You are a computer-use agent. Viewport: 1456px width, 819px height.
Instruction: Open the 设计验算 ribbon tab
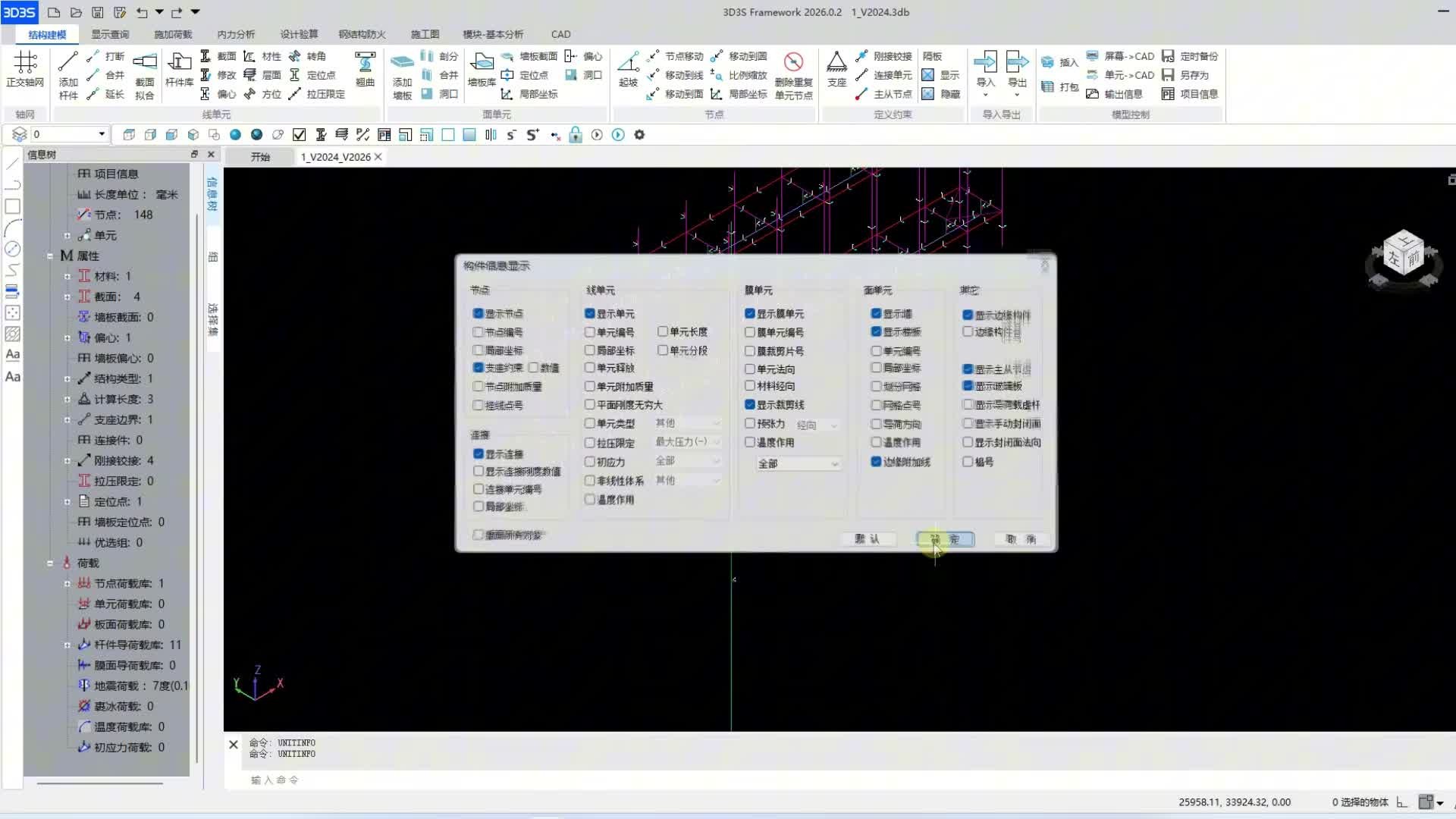[x=299, y=34]
